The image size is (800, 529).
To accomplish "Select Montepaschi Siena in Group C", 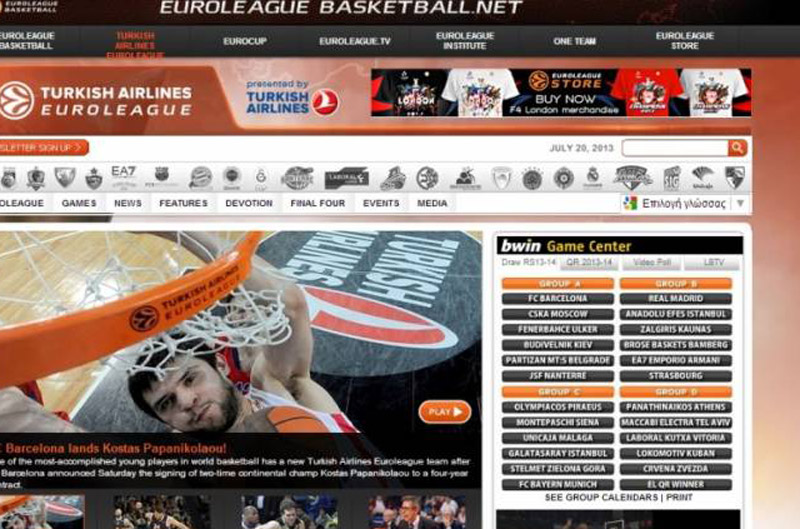I will click(558, 422).
